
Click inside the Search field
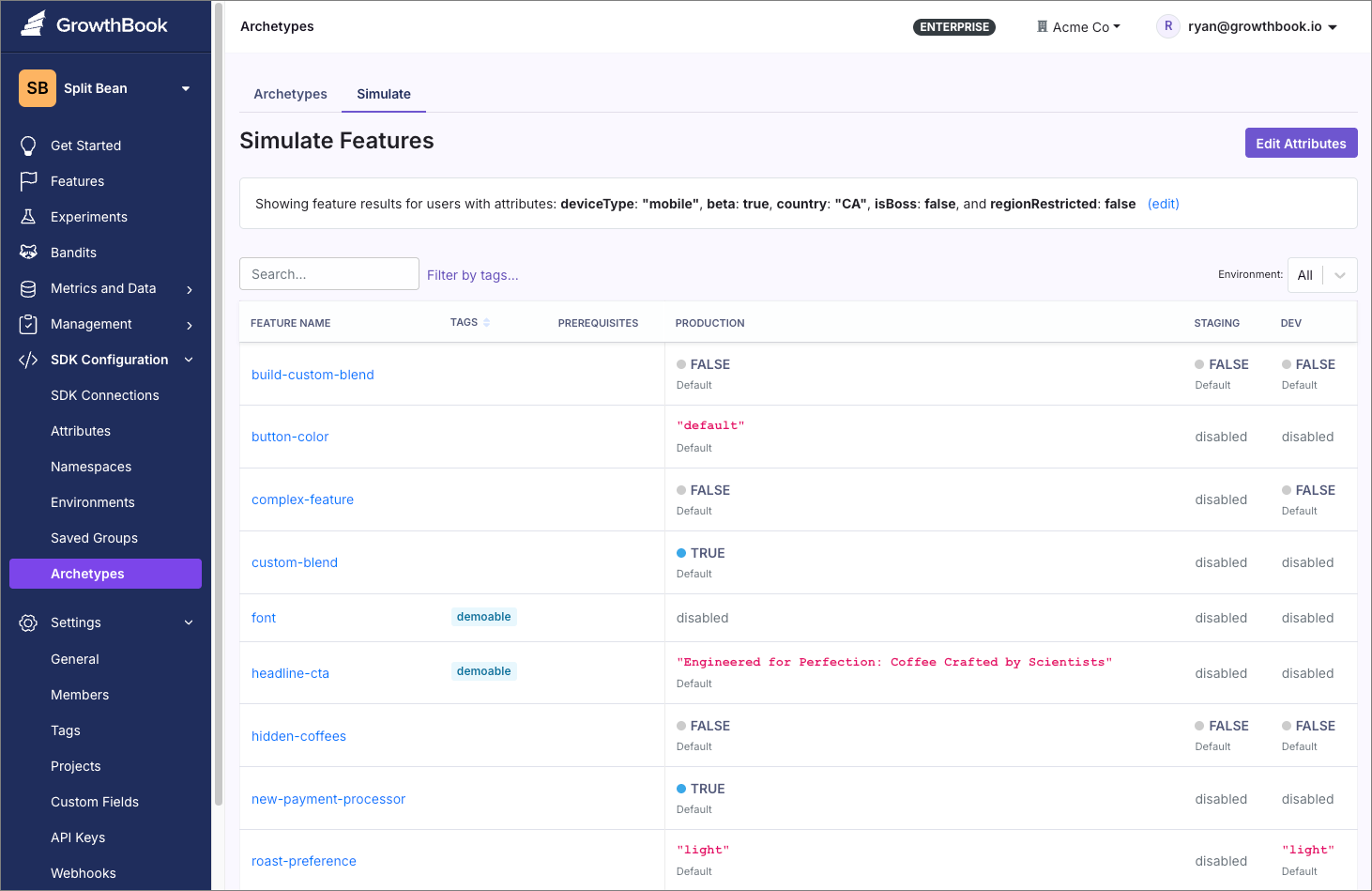click(328, 273)
